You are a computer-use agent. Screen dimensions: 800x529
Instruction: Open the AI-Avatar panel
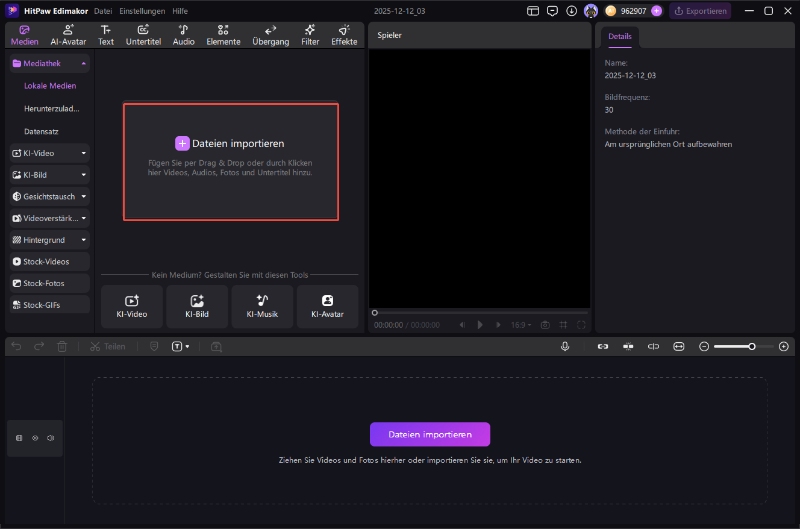tap(68, 35)
